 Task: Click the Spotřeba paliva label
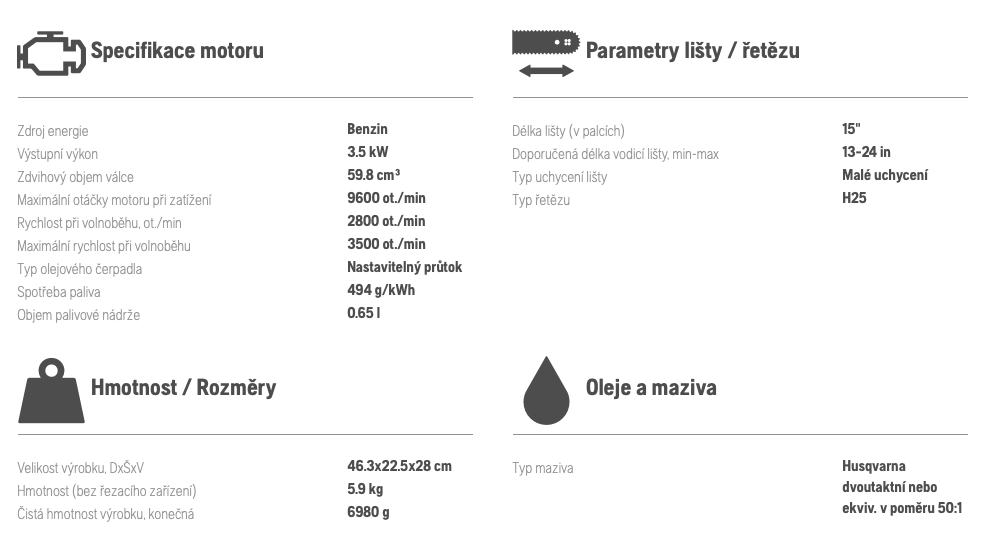point(58,292)
